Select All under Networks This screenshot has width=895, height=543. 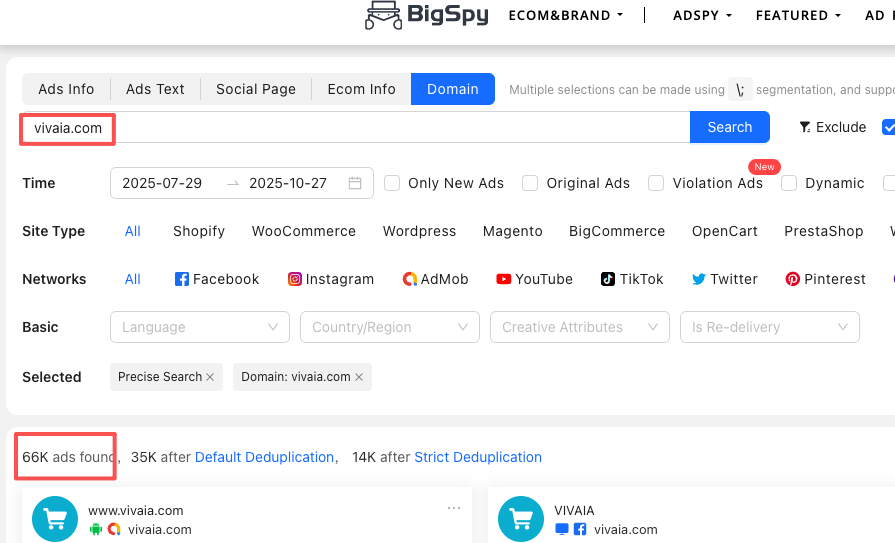[132, 279]
